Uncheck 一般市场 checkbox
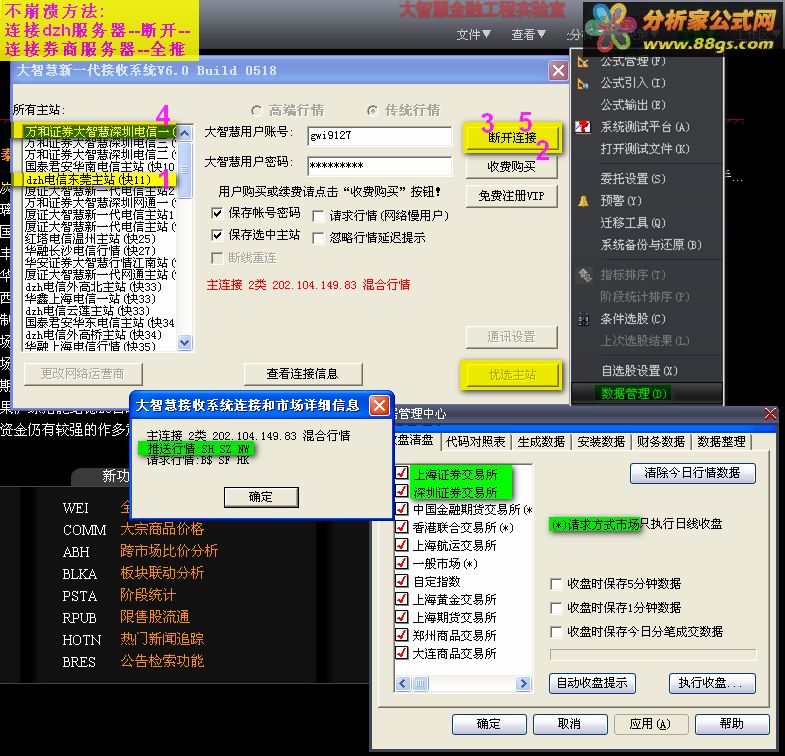This screenshot has height=756, width=785. [402, 563]
